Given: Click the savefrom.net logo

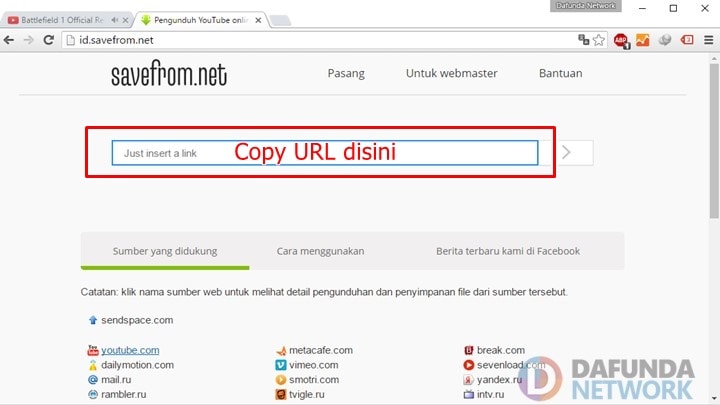Looking at the screenshot, I should [169, 74].
